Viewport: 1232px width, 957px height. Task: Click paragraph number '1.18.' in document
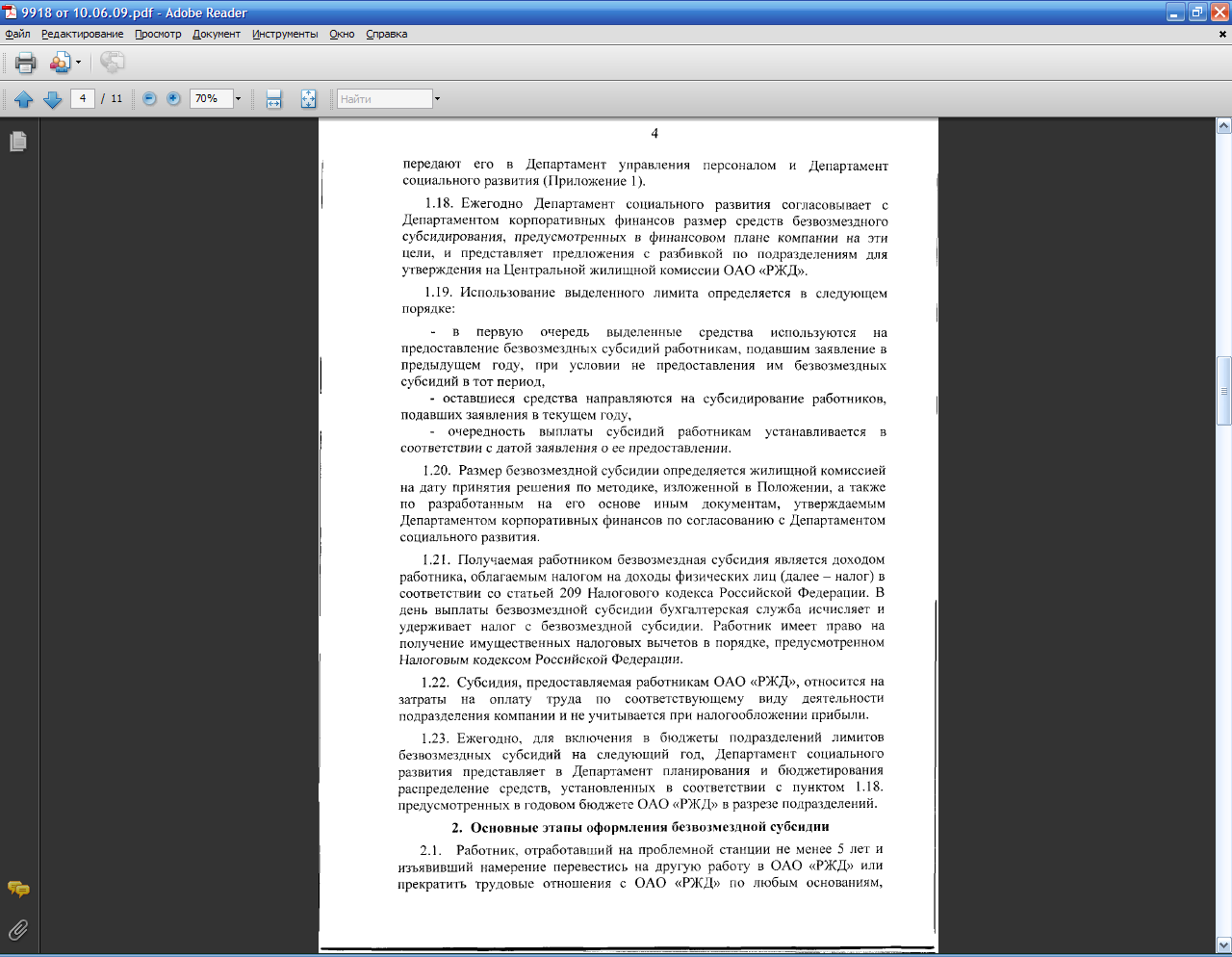(x=439, y=204)
